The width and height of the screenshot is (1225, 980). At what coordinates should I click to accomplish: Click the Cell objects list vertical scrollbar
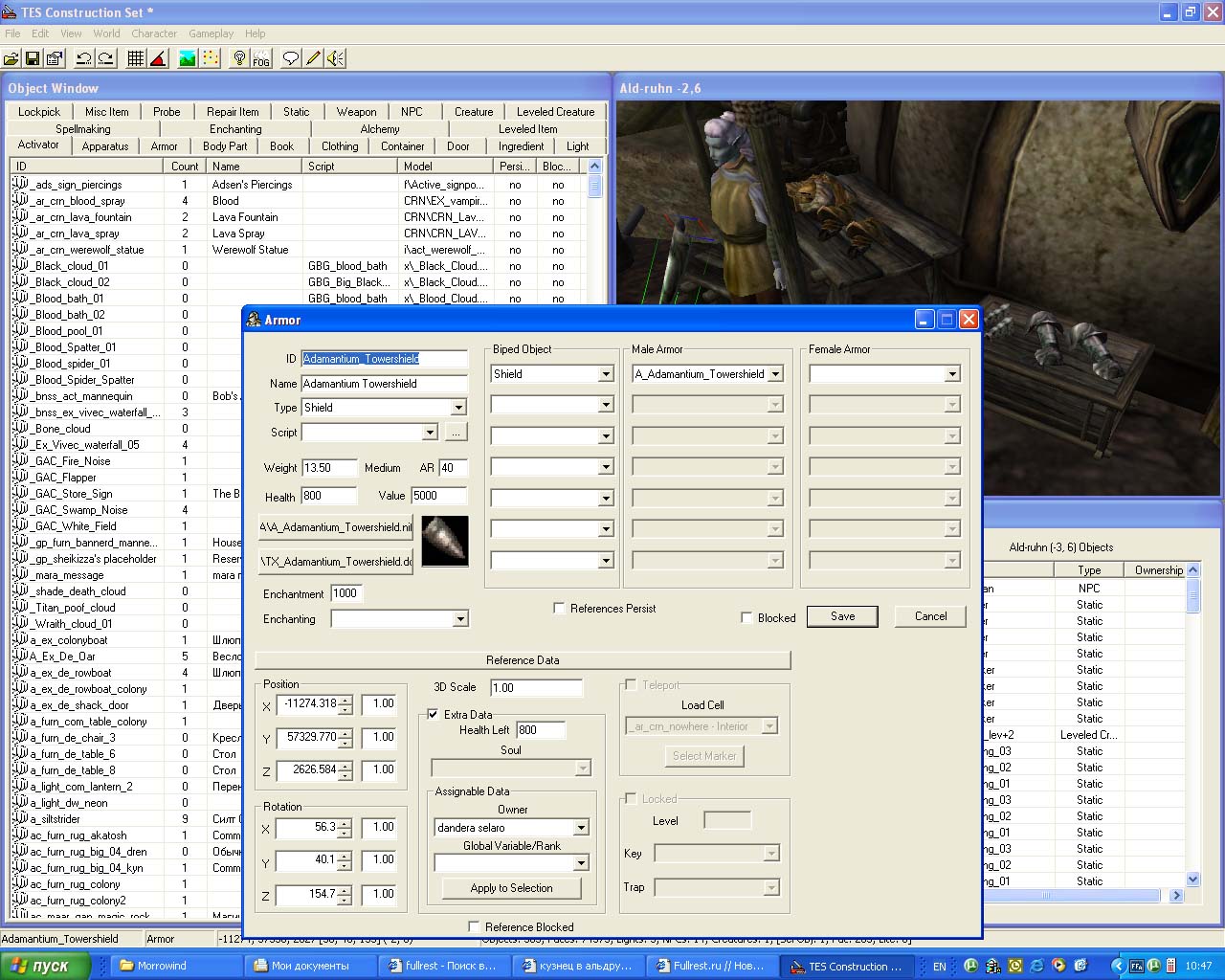(1192, 724)
